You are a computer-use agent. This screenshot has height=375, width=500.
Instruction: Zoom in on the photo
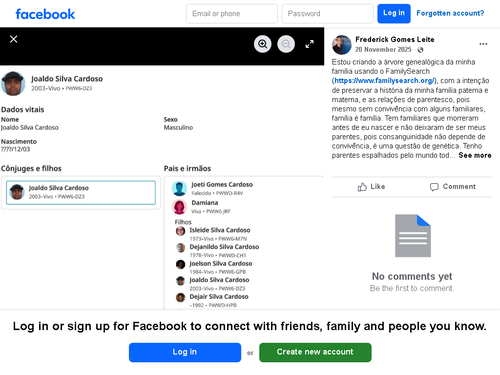(263, 44)
